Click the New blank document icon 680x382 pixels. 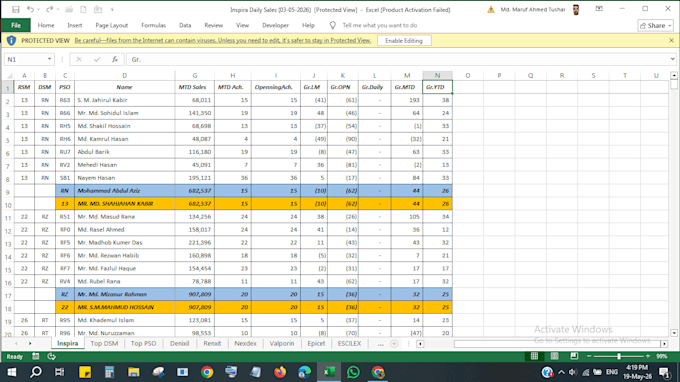83,9
